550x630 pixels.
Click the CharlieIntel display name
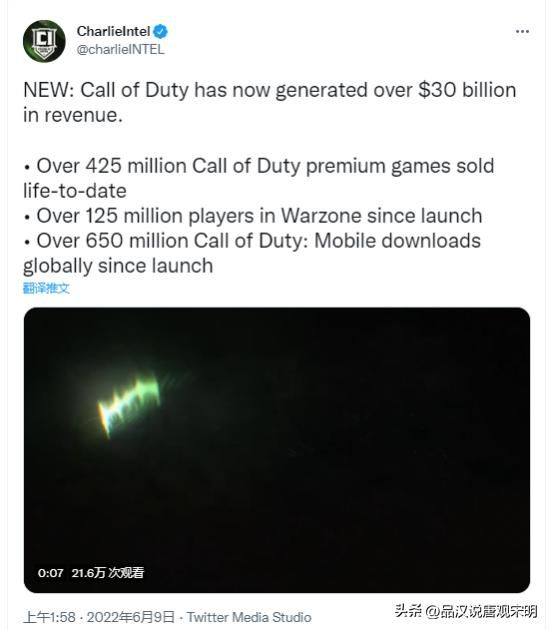tap(114, 31)
